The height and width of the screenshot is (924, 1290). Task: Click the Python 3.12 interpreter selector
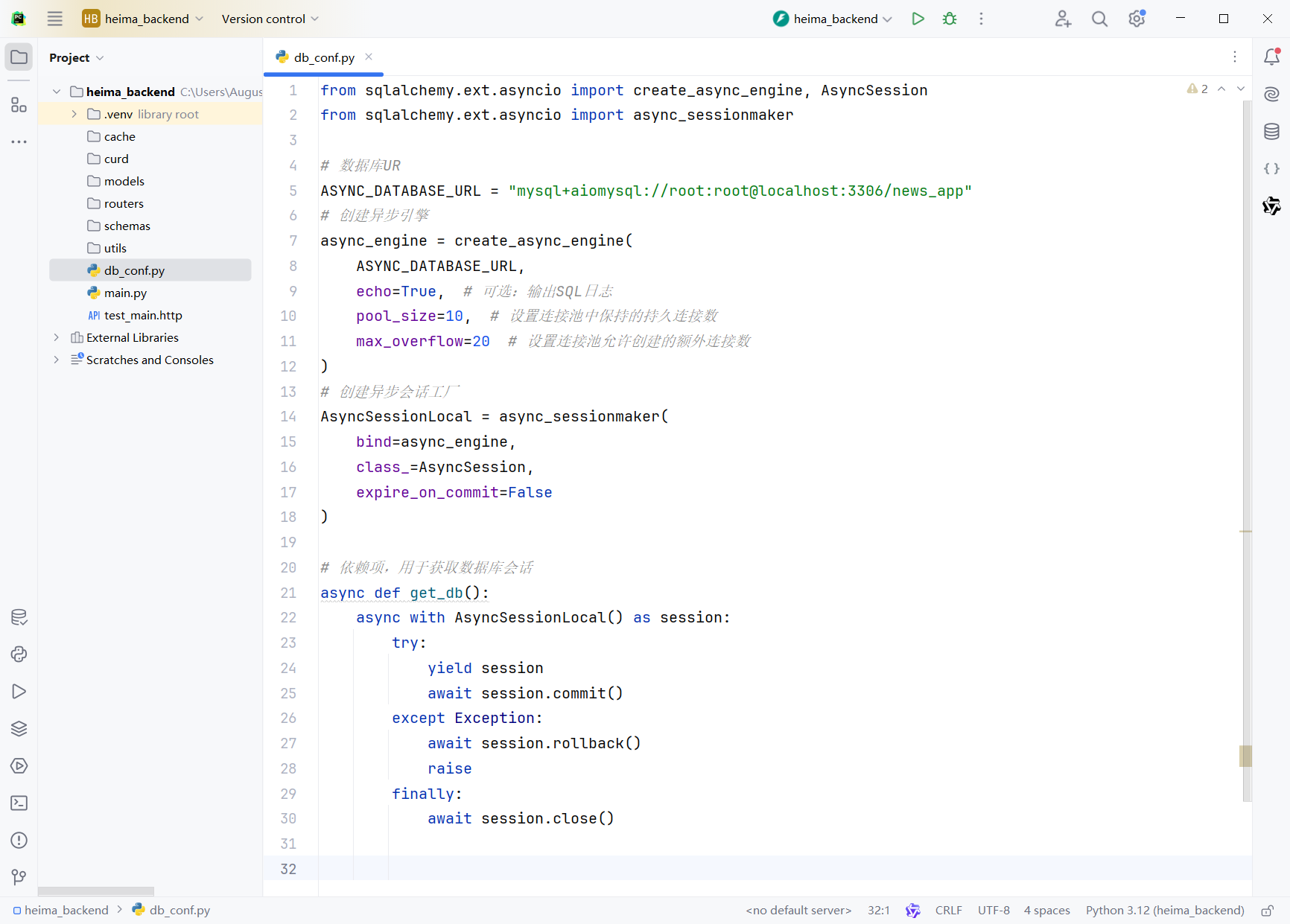[x=1164, y=910]
